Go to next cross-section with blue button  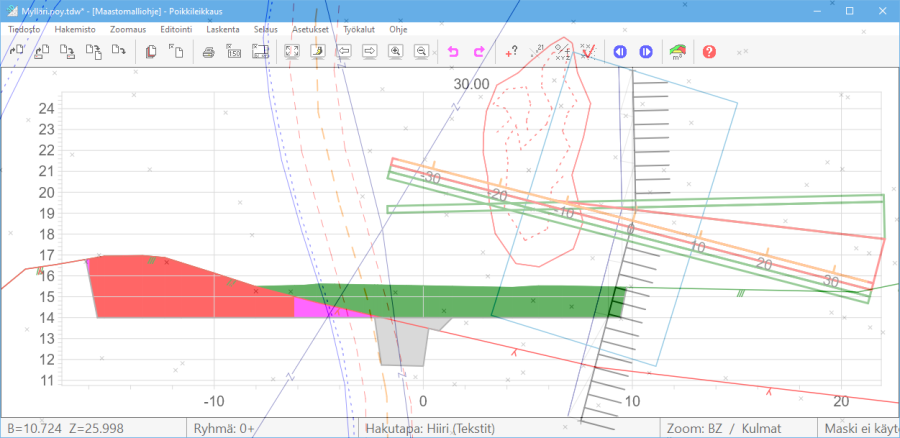click(x=645, y=51)
